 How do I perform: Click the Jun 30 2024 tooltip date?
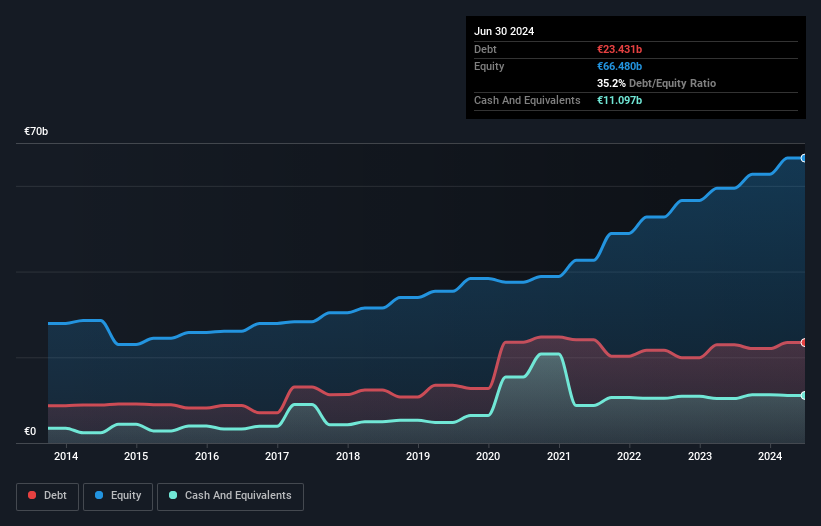point(504,31)
